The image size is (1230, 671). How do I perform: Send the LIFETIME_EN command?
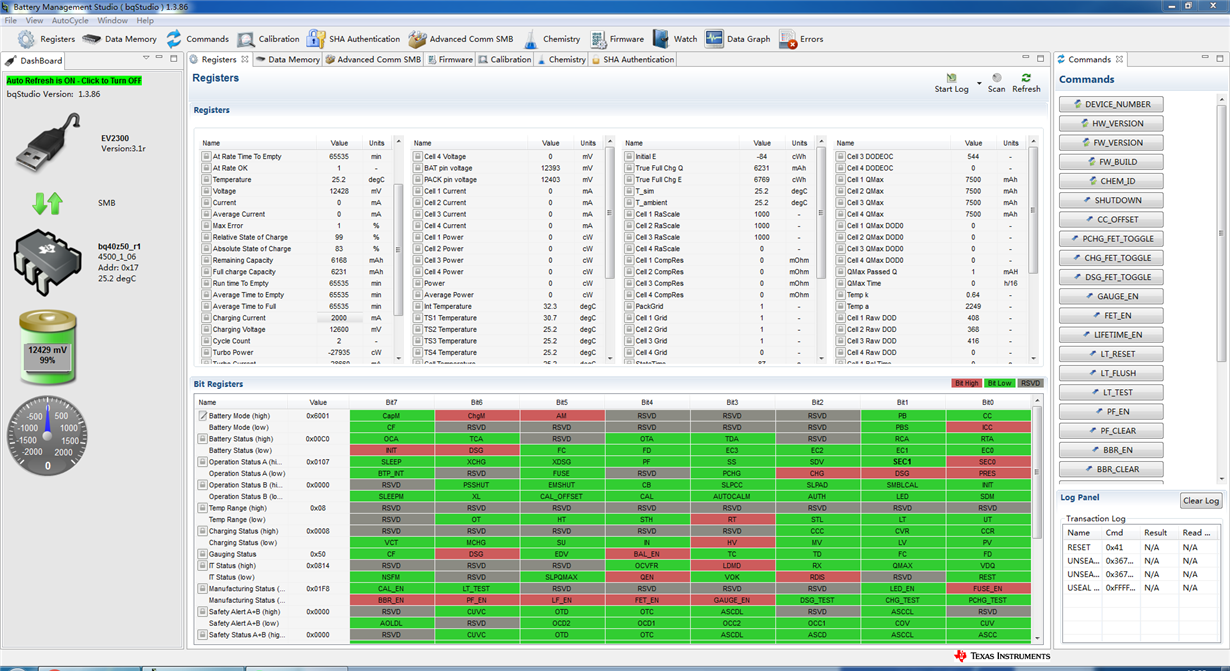(x=1110, y=335)
